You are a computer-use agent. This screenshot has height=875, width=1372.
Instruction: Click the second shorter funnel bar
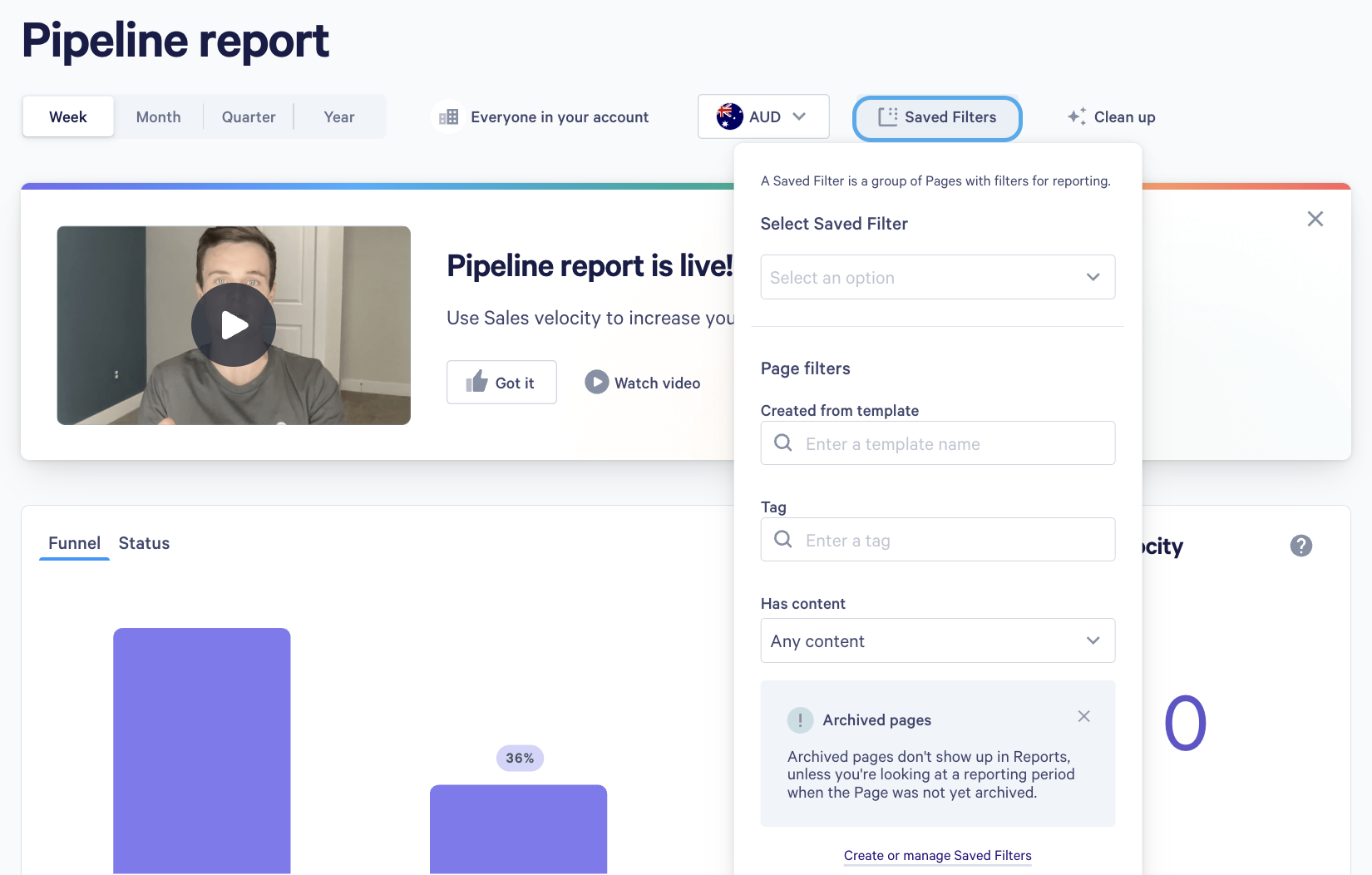(519, 829)
